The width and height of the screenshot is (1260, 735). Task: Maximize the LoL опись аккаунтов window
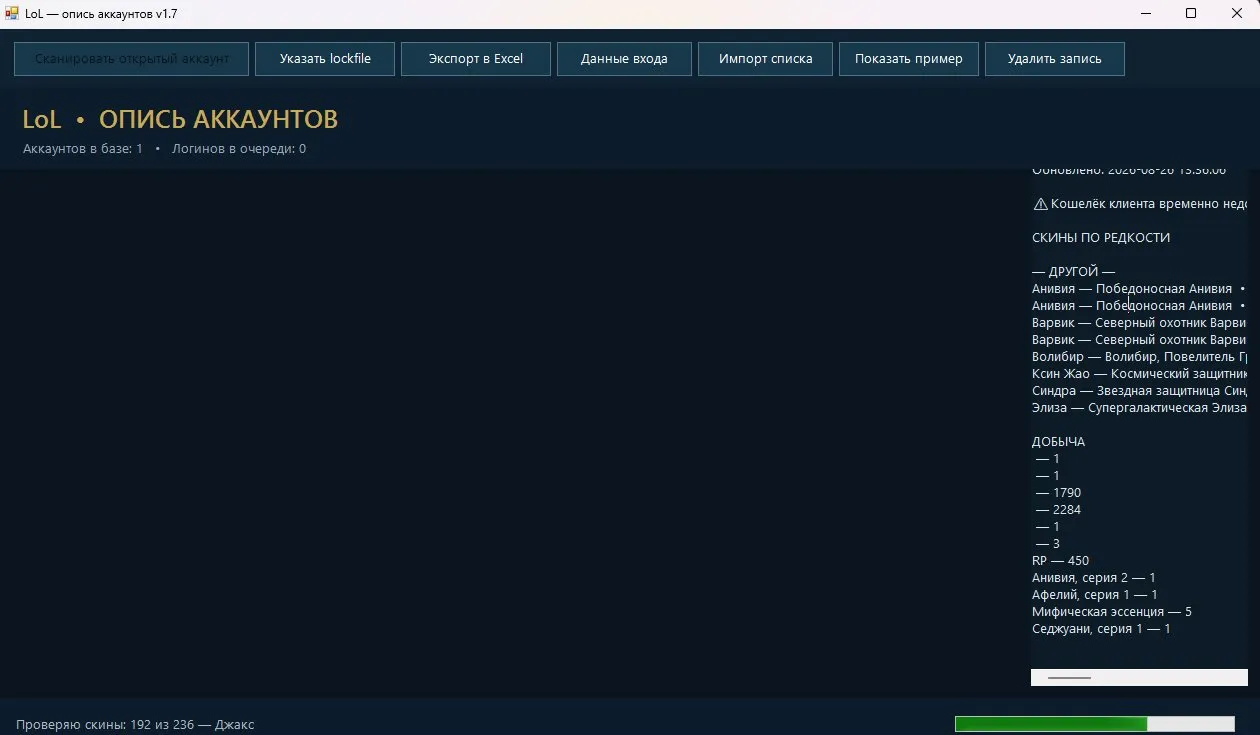pos(1191,14)
